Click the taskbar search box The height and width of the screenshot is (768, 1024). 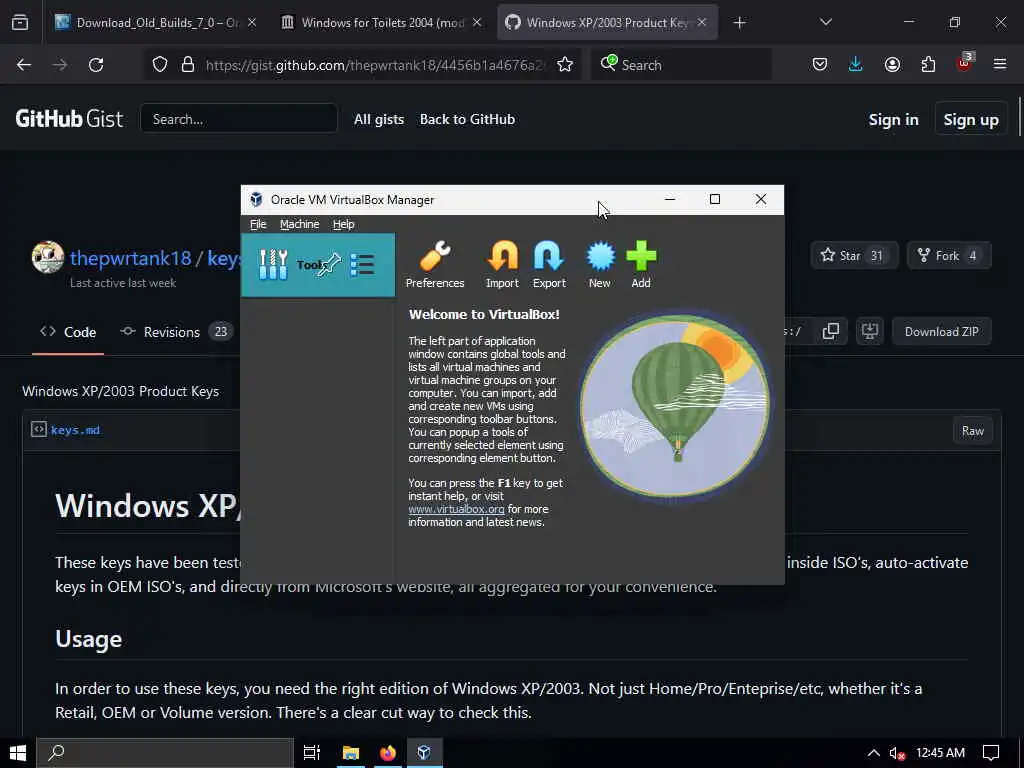point(165,753)
